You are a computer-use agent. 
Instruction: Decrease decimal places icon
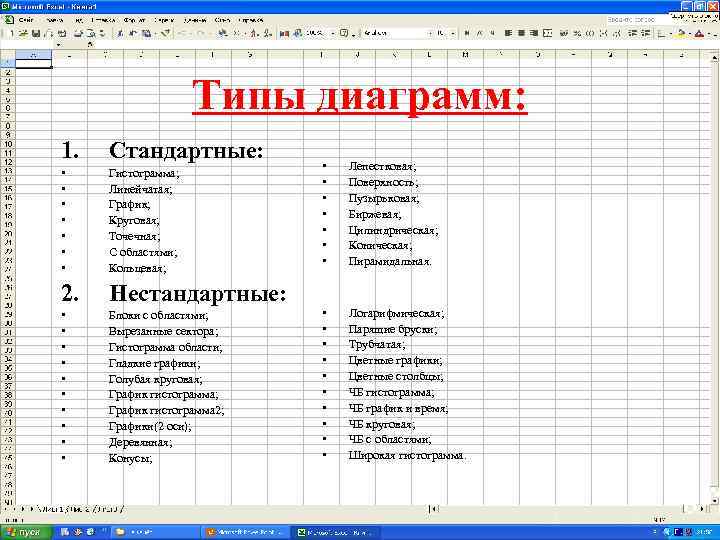617,34
